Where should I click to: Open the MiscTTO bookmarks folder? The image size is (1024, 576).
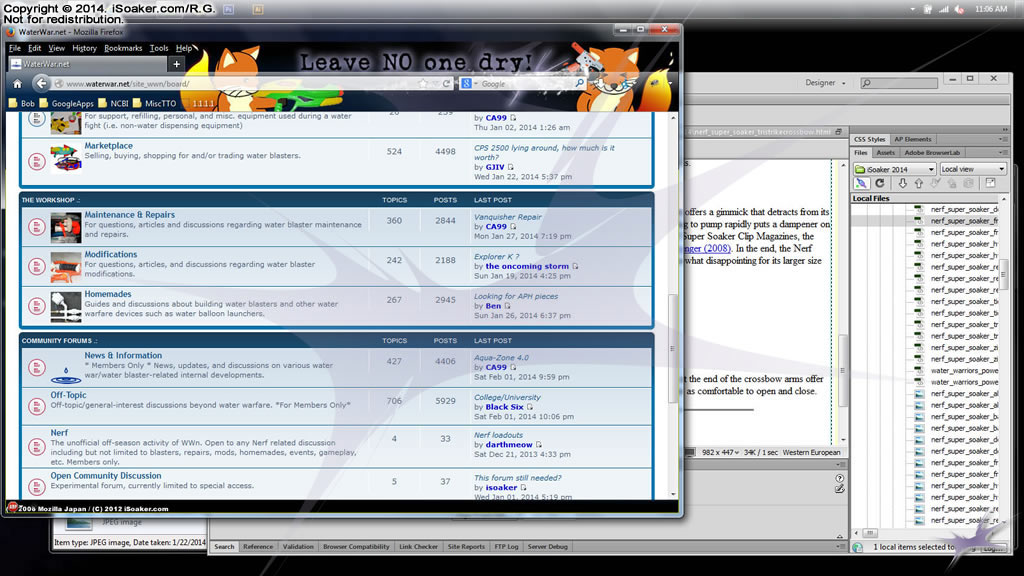pyautogui.click(x=155, y=103)
